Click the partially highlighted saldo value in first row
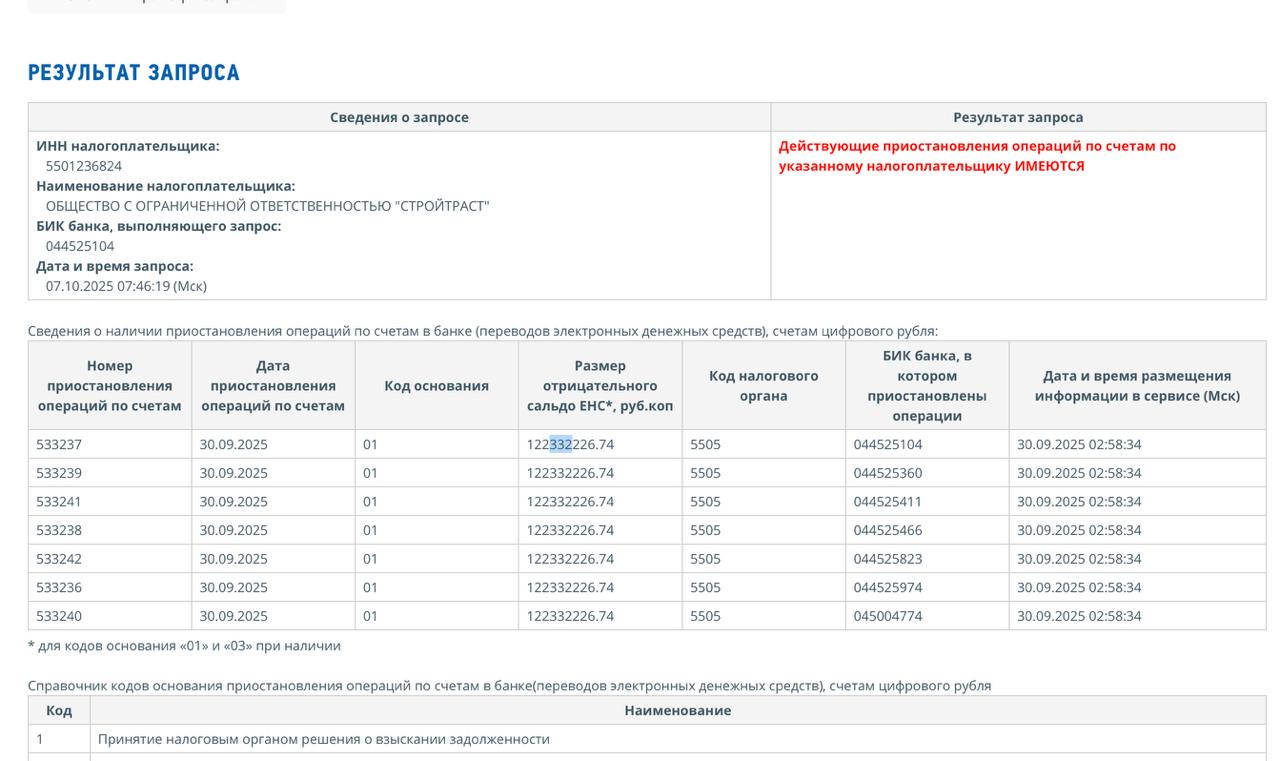This screenshot has height=761, width=1280. 570,444
